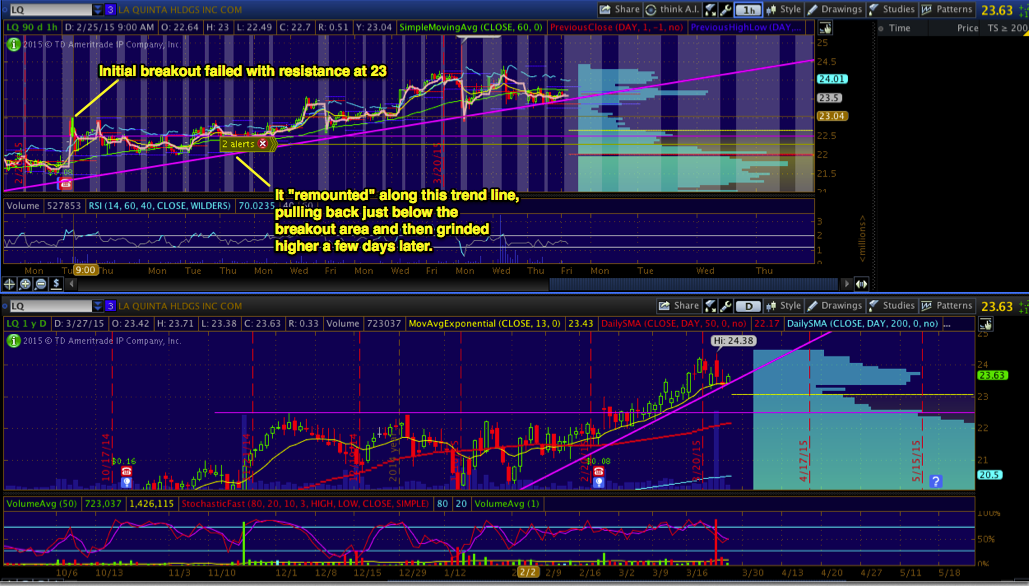The image size is (1029, 586).
Task: Click the blue link number 3 in lower chart
Action: pyautogui.click(x=110, y=306)
